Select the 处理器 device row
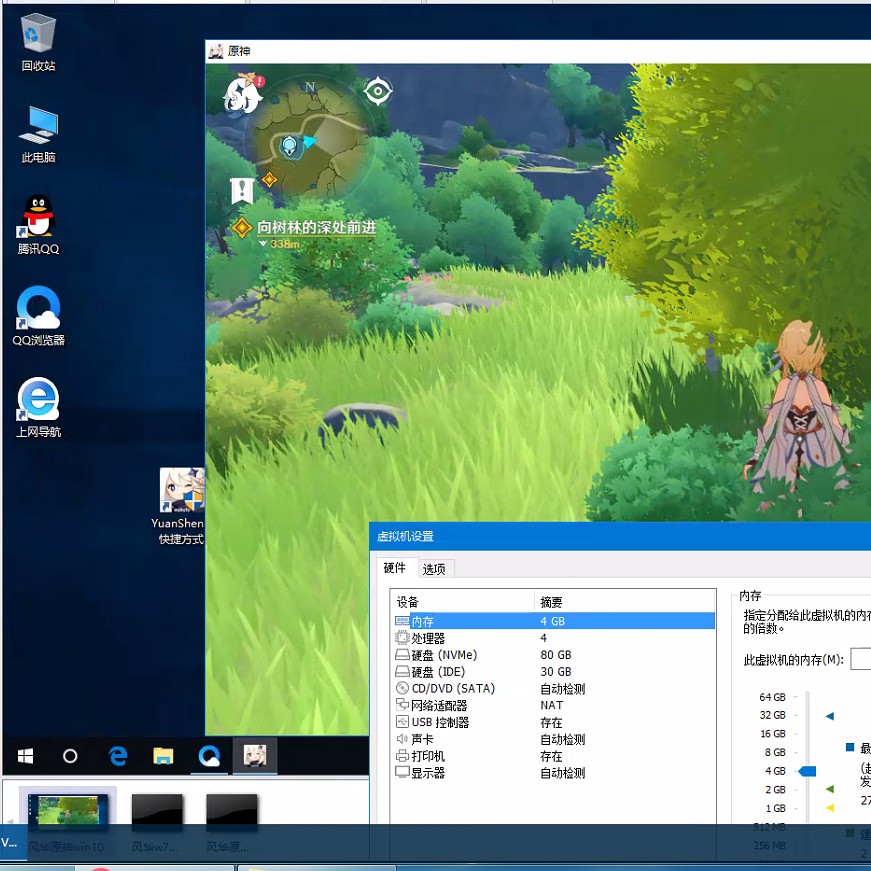This screenshot has height=871, width=871. 554,638
